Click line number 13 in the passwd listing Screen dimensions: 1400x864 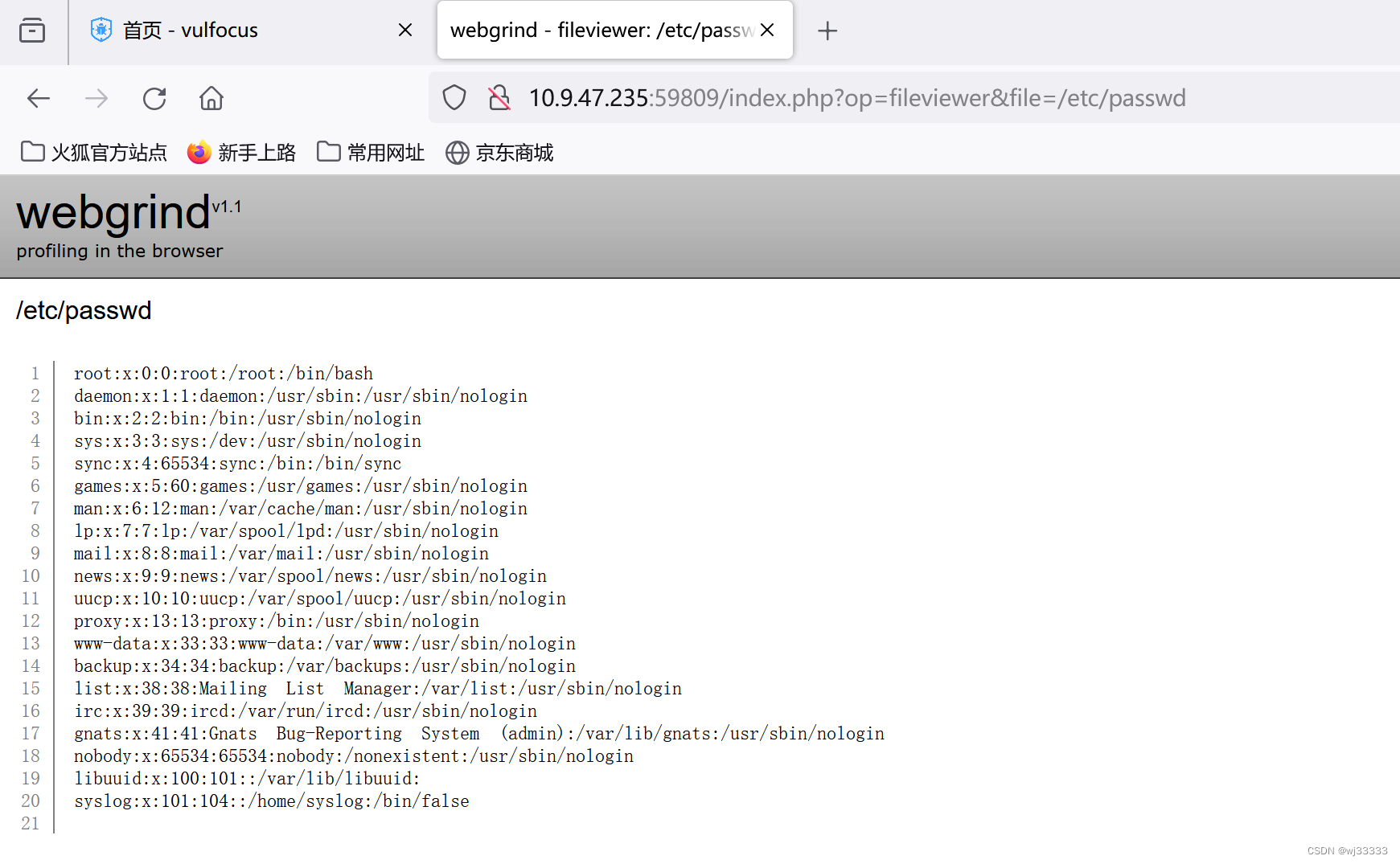[x=31, y=643]
